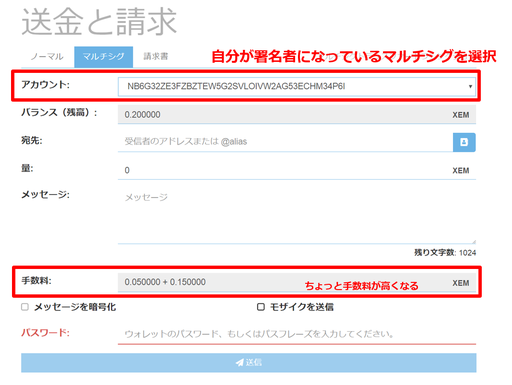The height and width of the screenshot is (385, 512).
Task: Click the XEM unit in the balance row
Action: pyautogui.click(x=461, y=115)
